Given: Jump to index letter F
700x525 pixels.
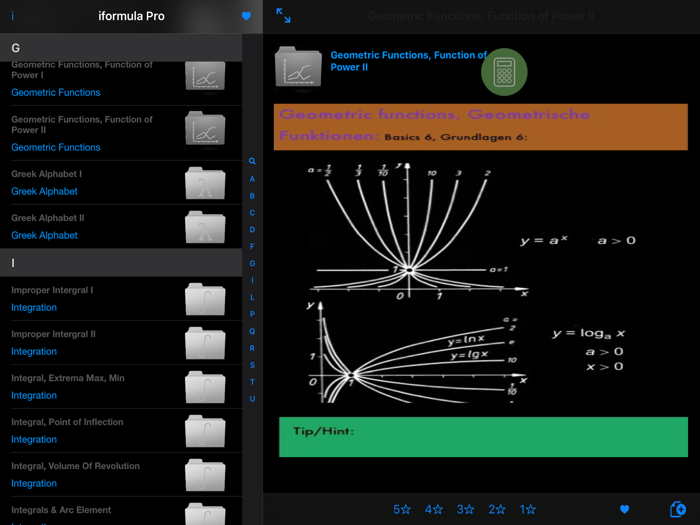Looking at the screenshot, I should coord(252,246).
